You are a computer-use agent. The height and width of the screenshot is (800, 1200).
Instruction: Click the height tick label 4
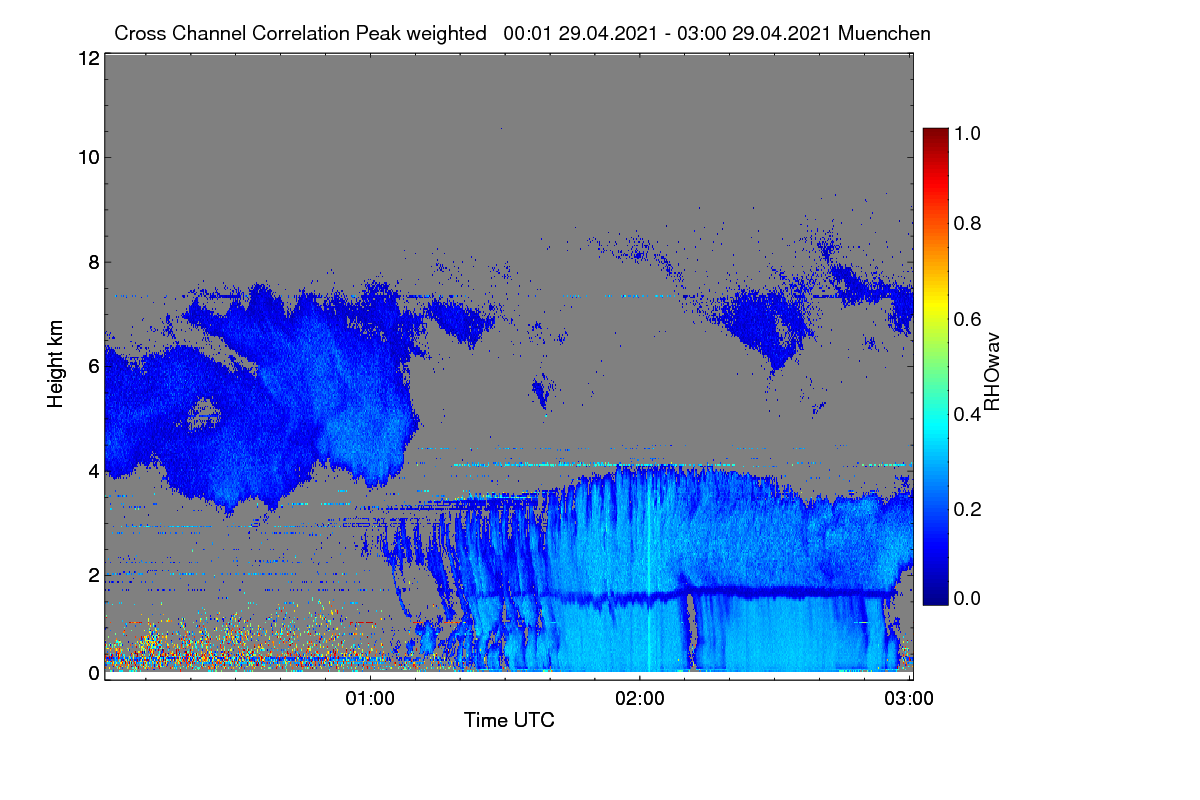coord(92,470)
